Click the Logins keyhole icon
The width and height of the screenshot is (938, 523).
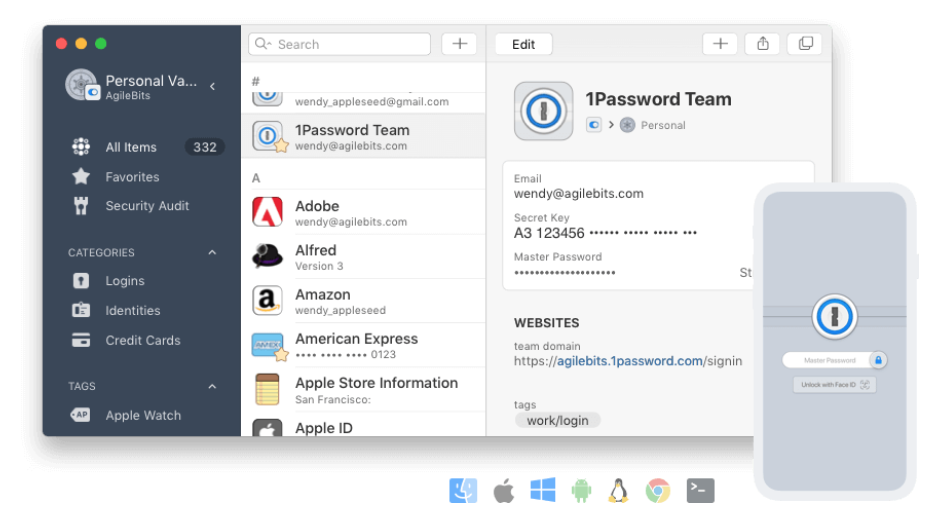(x=81, y=281)
